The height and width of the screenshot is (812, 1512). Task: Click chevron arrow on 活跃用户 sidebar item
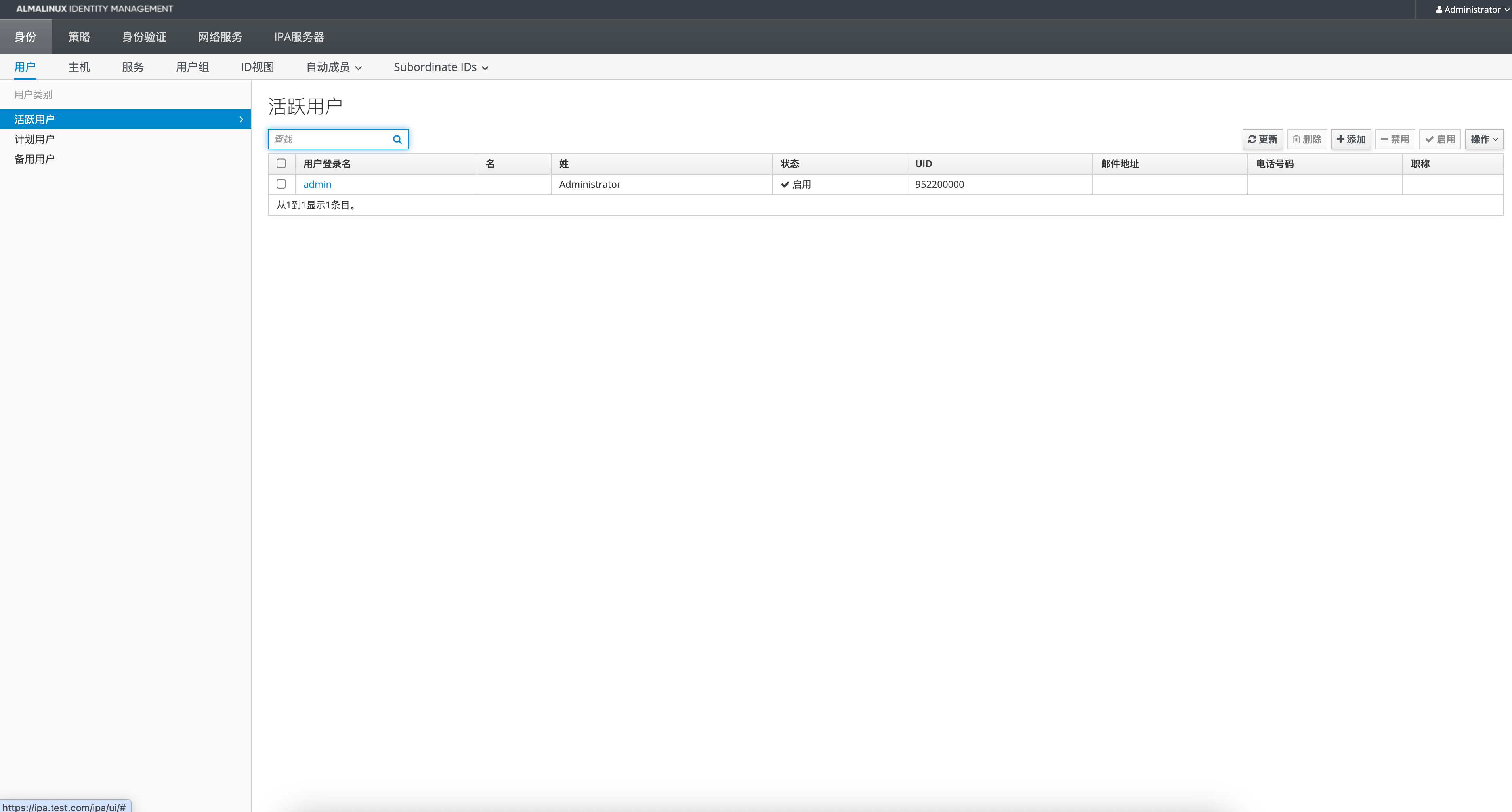[241, 119]
